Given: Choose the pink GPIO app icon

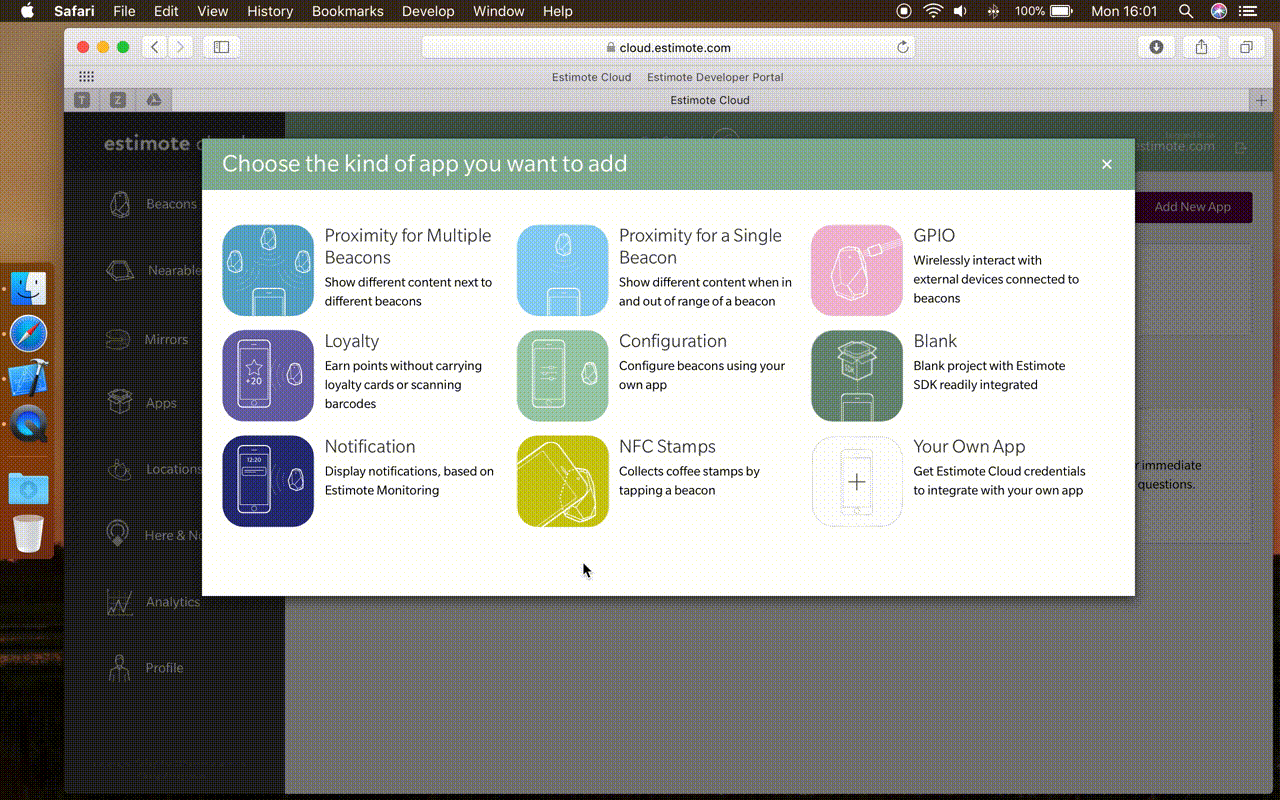Looking at the screenshot, I should tap(857, 270).
